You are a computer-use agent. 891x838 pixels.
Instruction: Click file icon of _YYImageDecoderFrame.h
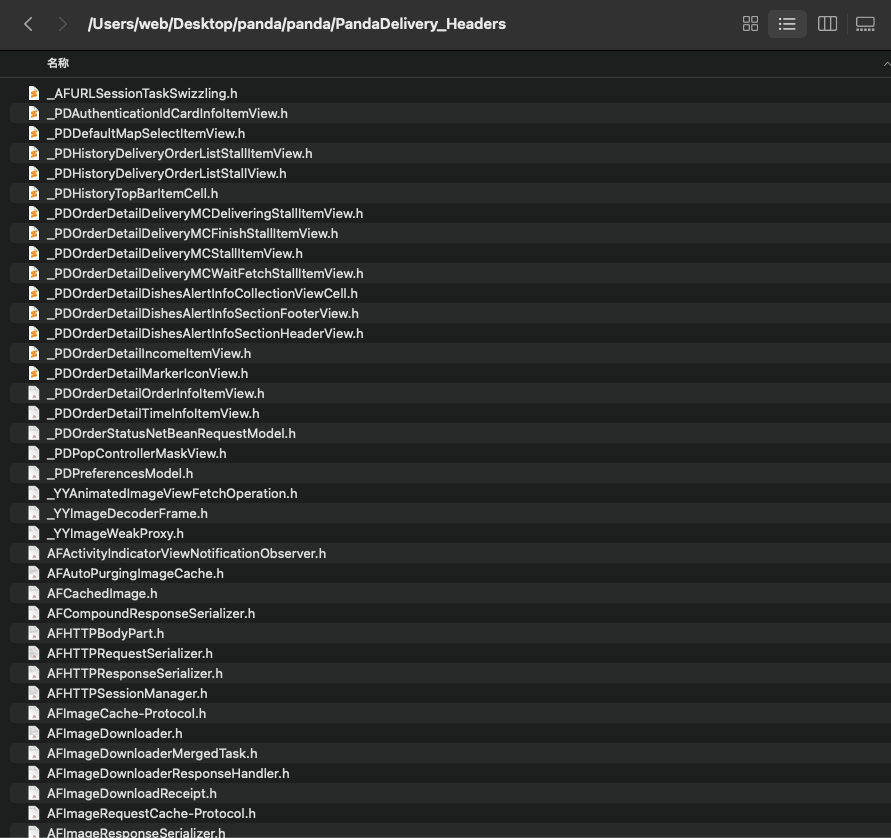(34, 513)
